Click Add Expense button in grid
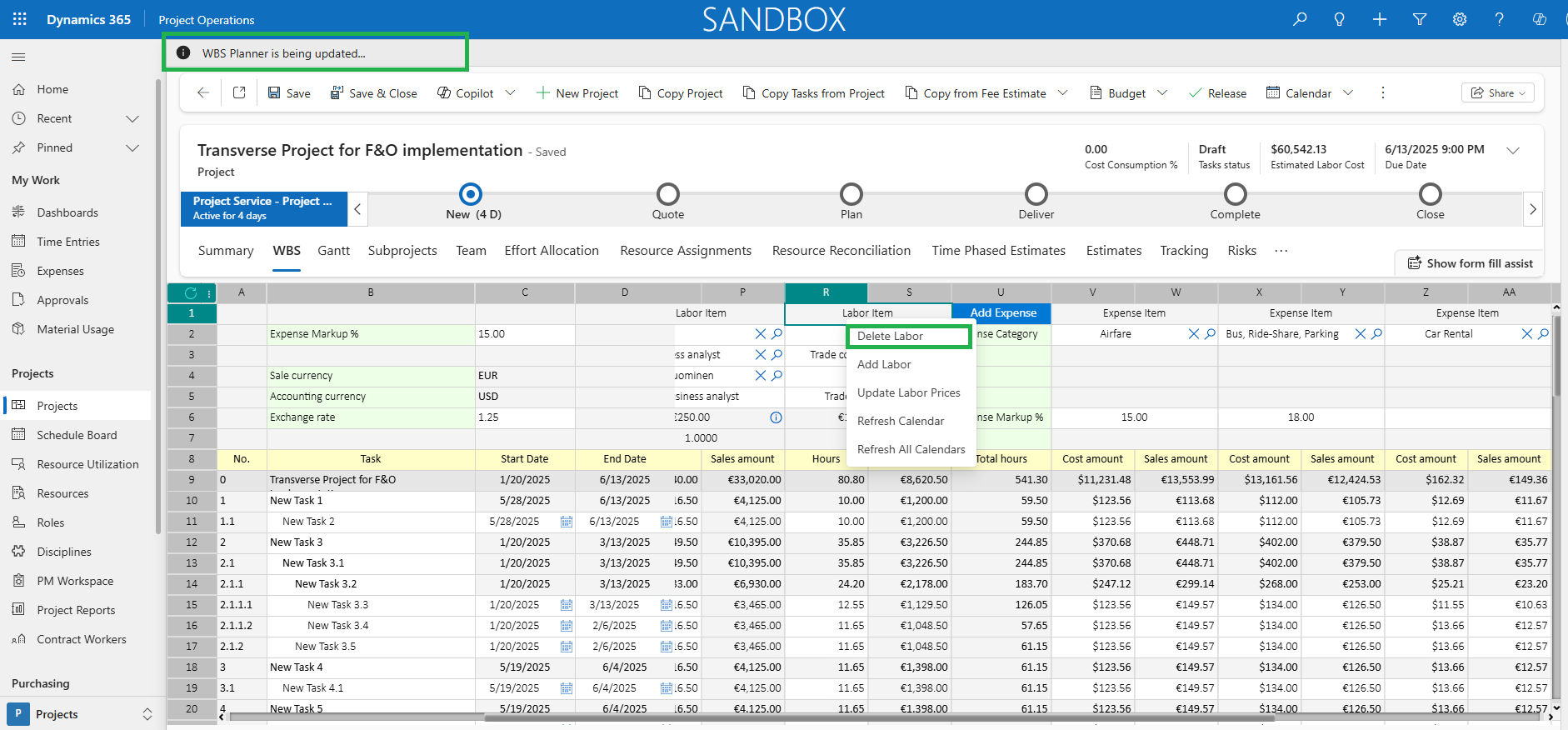The height and width of the screenshot is (730, 1568). [x=1003, y=312]
